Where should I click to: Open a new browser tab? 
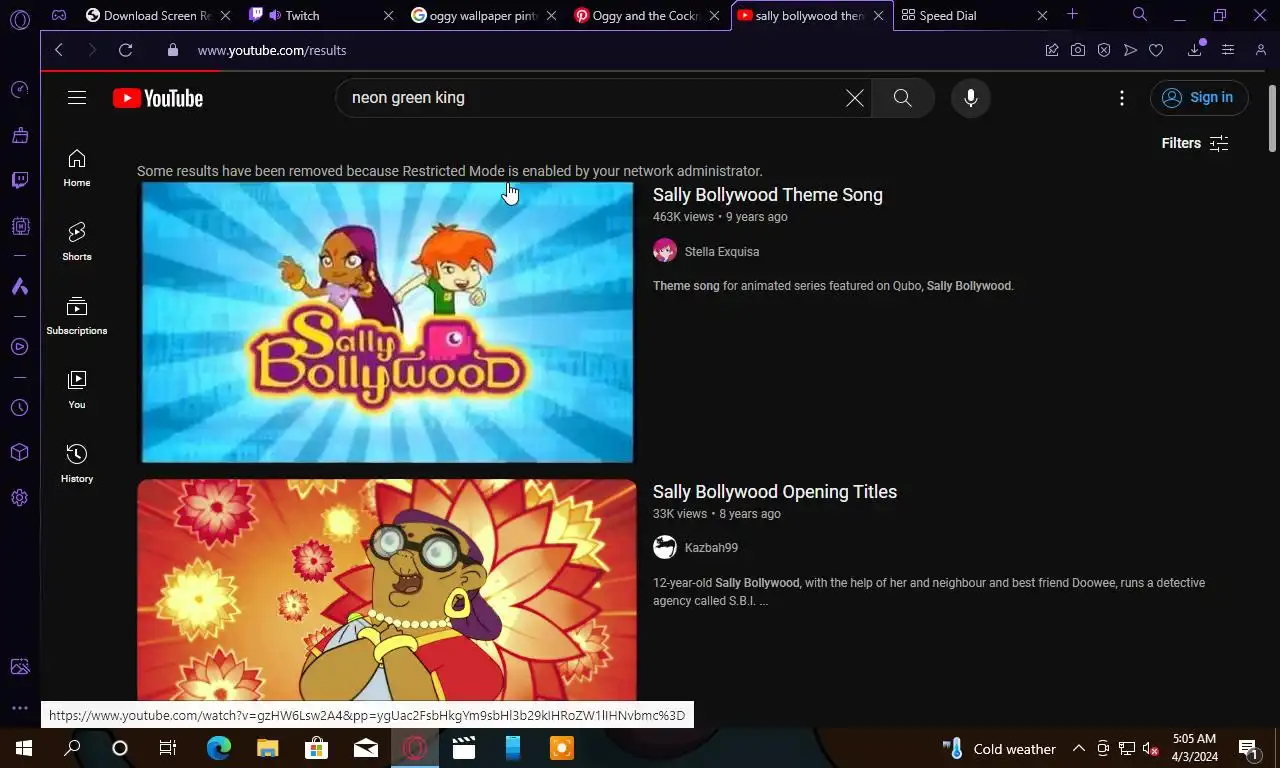pos(1072,14)
